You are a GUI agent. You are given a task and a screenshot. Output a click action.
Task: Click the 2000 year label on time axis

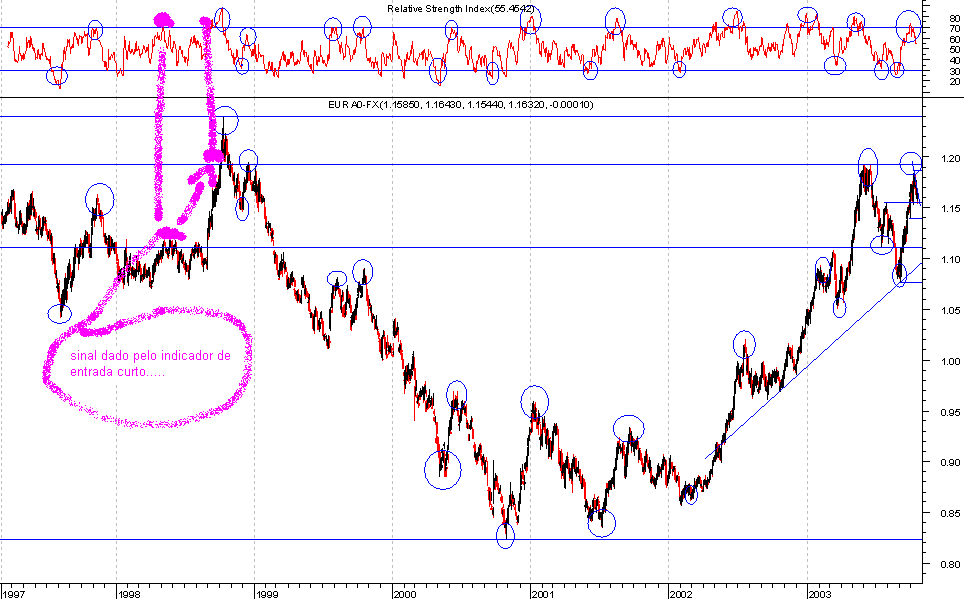405,594
